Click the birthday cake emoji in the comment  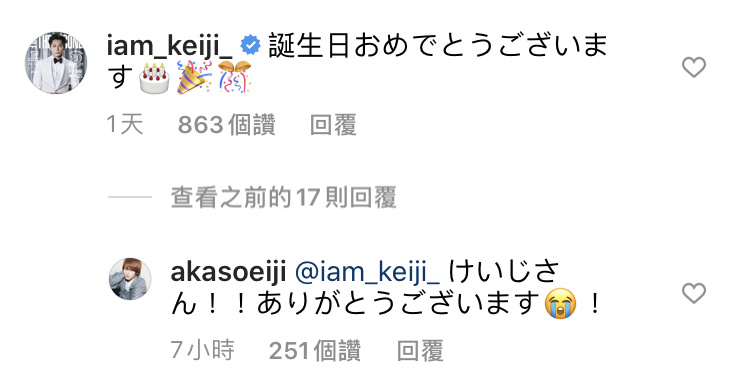(154, 78)
